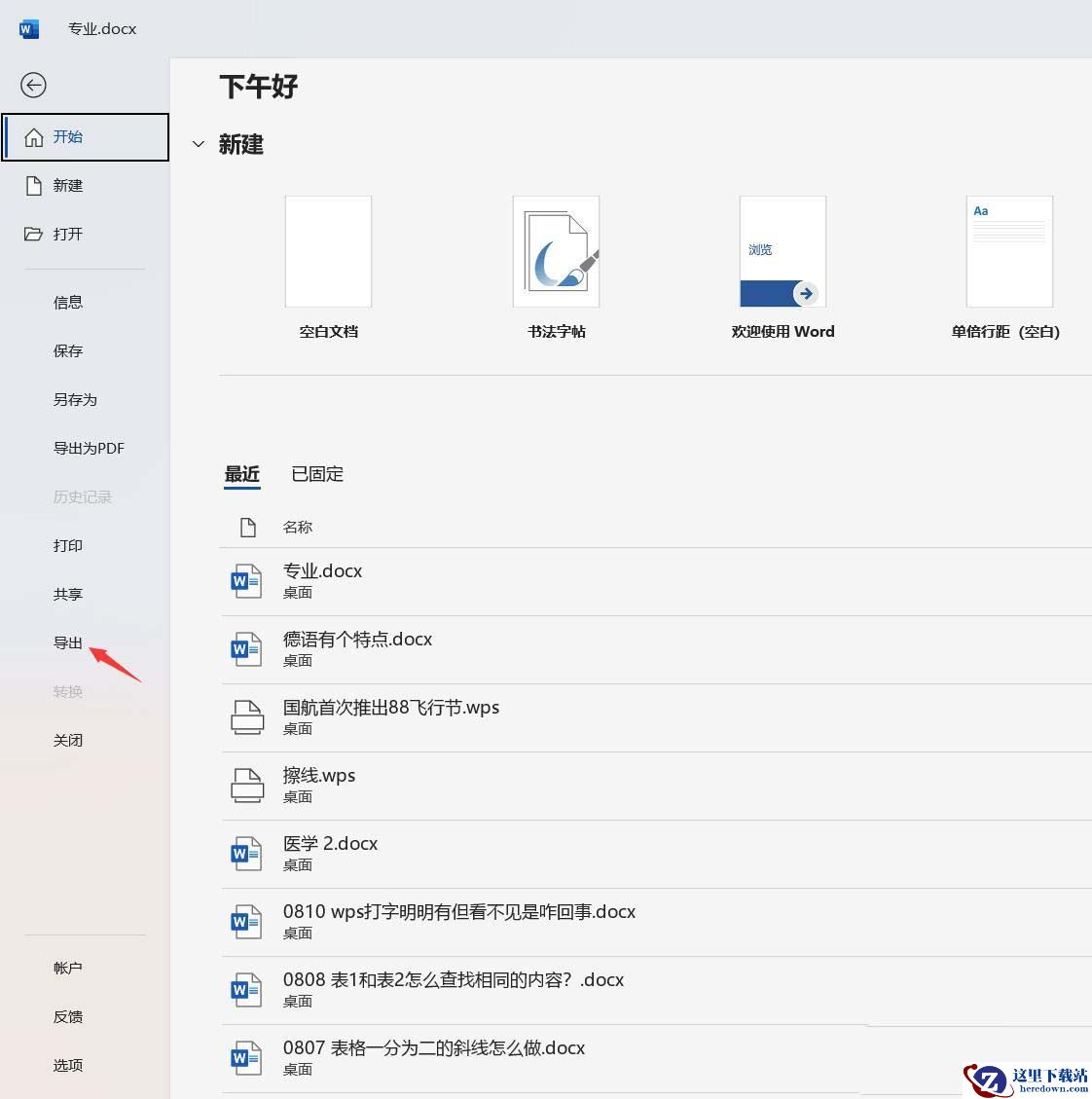Screen dimensions: 1092x1099
Task: Click the file icon for 国航首次推出88飞行节.wps
Action: [x=247, y=717]
